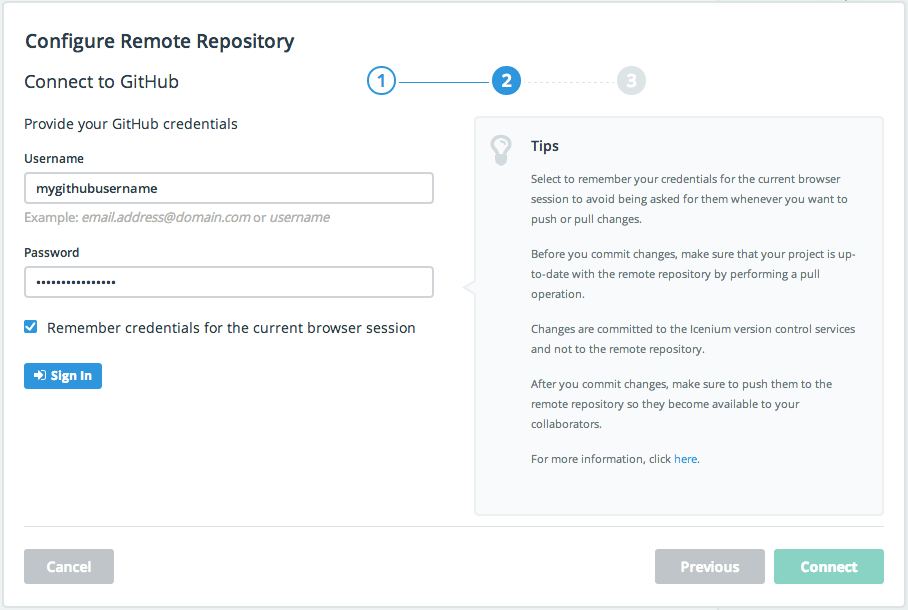Image resolution: width=908 pixels, height=610 pixels.
Task: Click the Provide your GitHub credentials text
Action: tap(131, 125)
